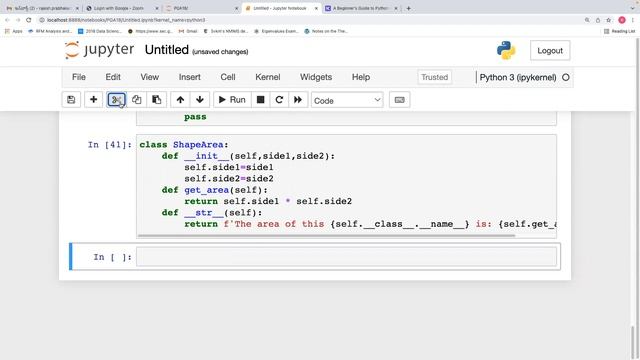
Task: Go forward in browser history
Action: [x=18, y=20]
